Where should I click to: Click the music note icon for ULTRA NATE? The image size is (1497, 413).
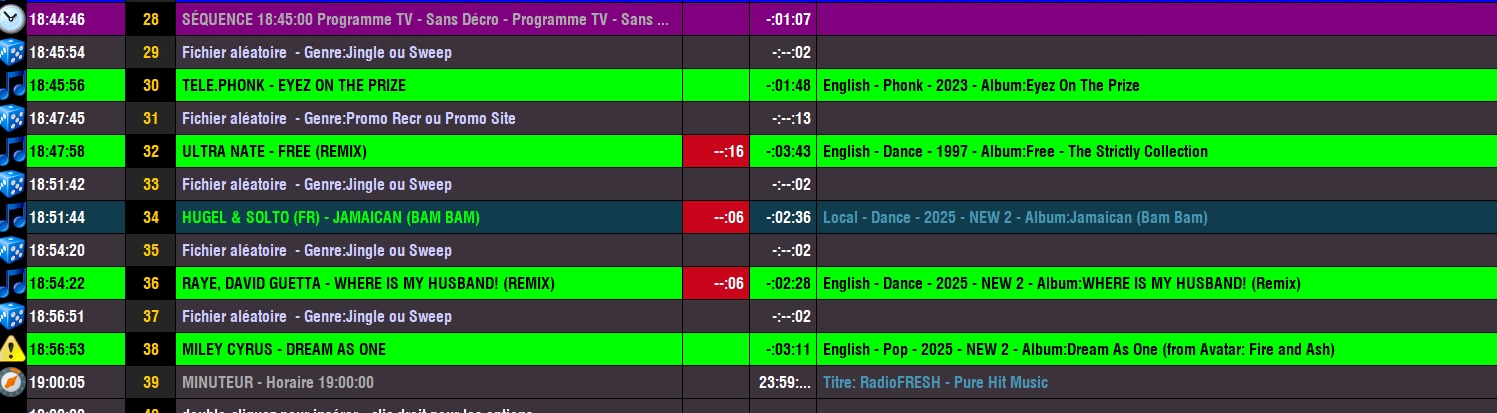pyautogui.click(x=12, y=151)
